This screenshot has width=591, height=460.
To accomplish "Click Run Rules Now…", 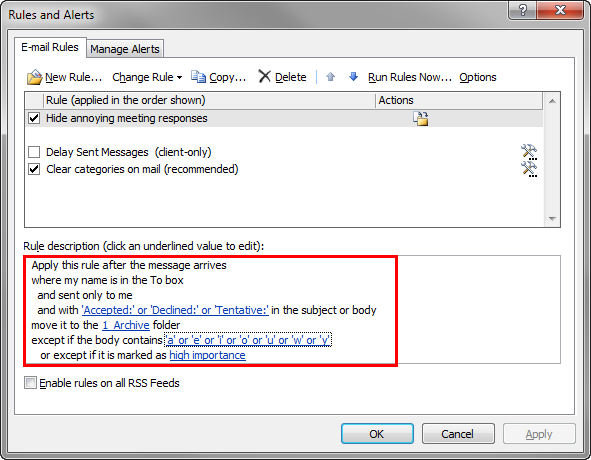I will (x=410, y=77).
